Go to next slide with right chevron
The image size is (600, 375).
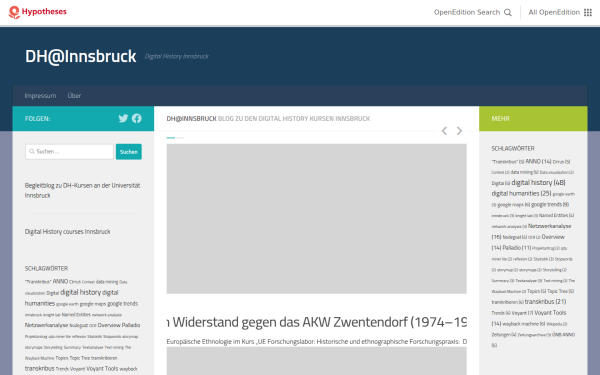pyautogui.click(x=459, y=131)
